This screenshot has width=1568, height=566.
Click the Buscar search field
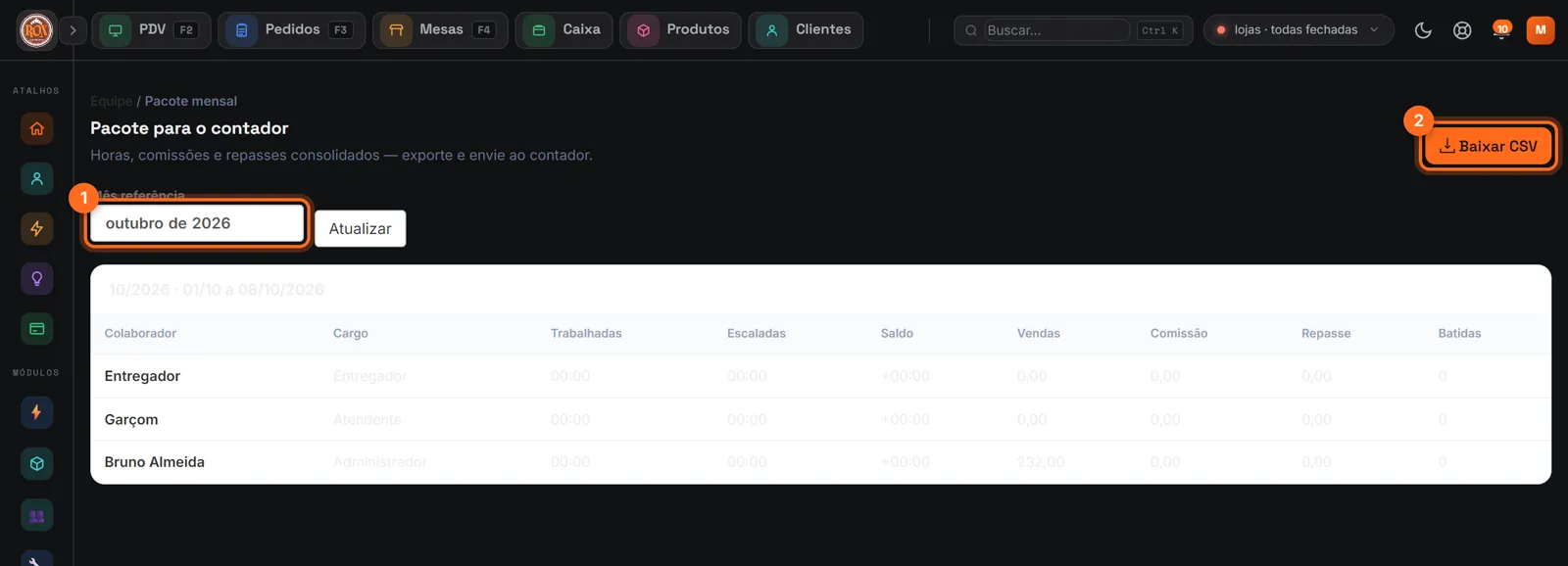[x=1056, y=30]
